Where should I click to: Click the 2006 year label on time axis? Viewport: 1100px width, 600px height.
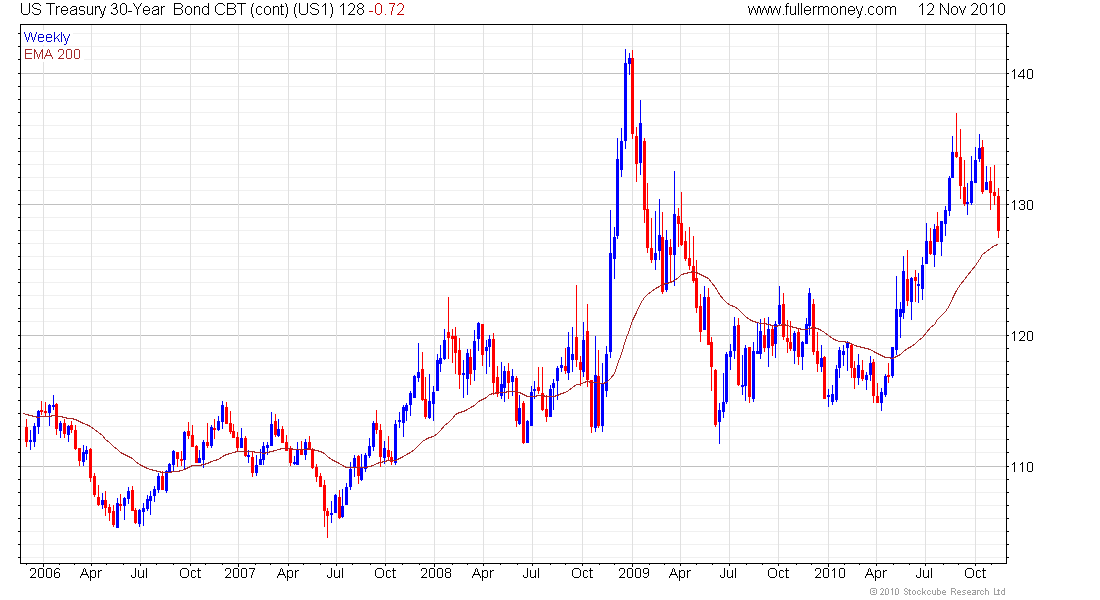[x=45, y=573]
